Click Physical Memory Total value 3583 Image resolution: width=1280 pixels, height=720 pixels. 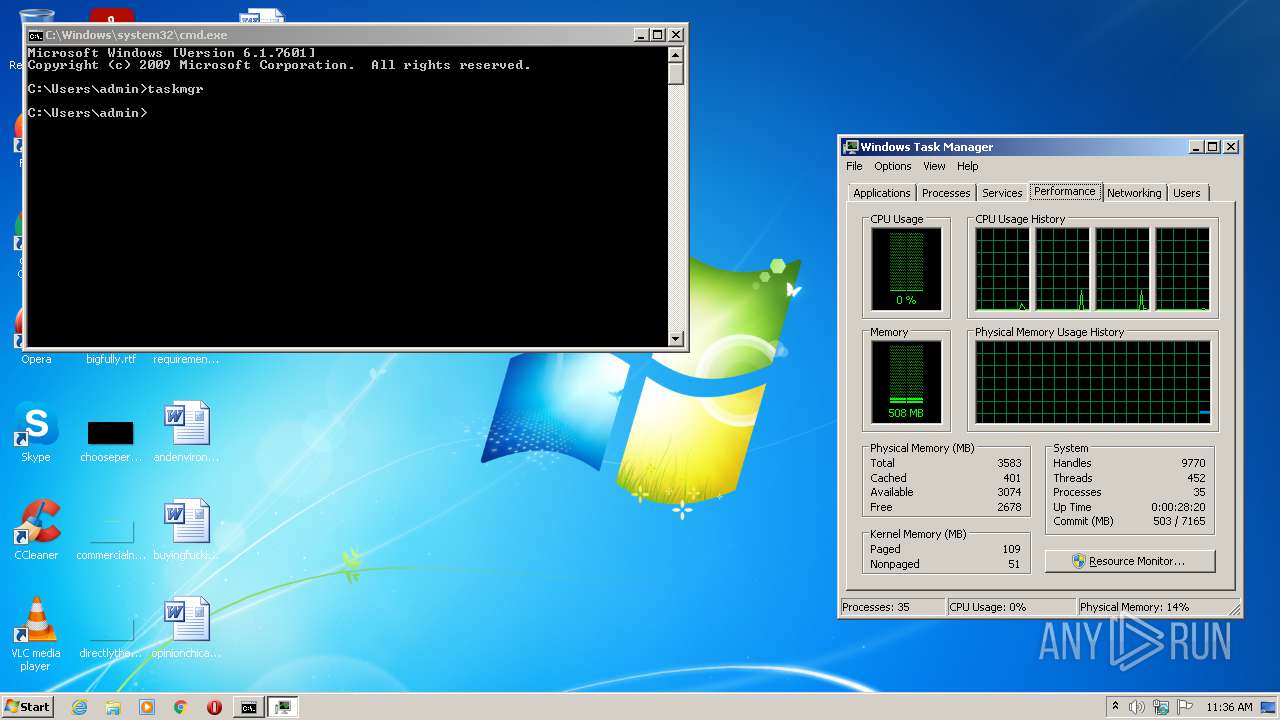1009,463
